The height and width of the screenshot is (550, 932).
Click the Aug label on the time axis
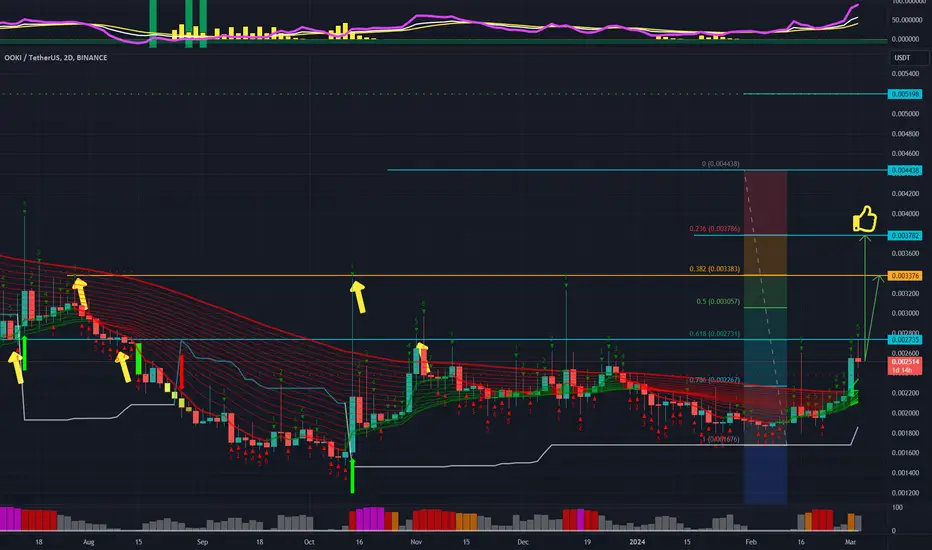point(89,542)
